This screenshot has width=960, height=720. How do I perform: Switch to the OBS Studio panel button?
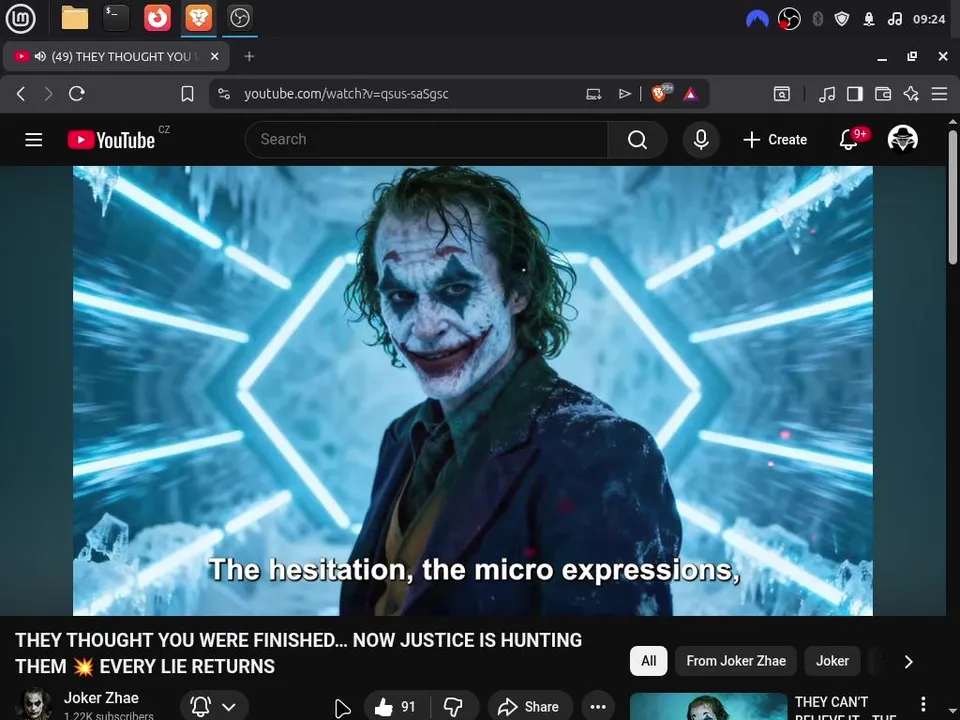pos(239,18)
